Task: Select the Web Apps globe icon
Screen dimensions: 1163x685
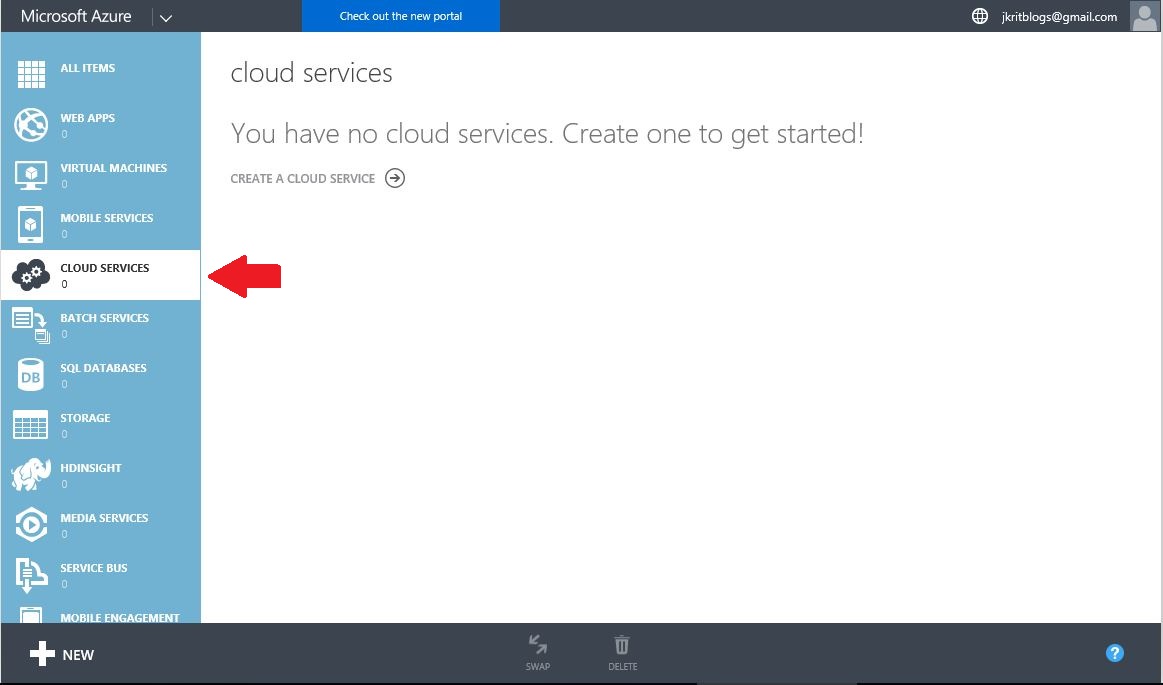Action: click(x=31, y=124)
